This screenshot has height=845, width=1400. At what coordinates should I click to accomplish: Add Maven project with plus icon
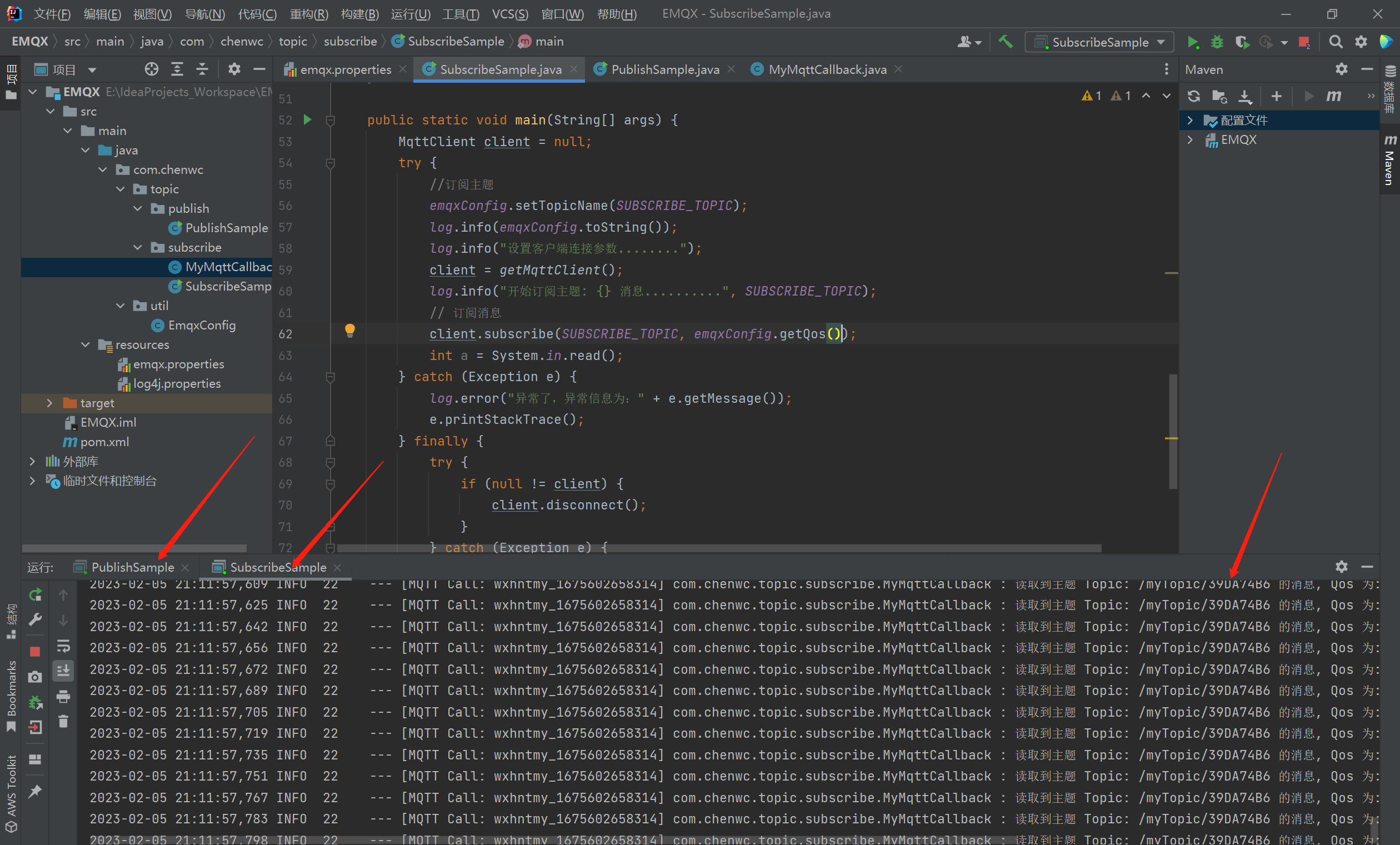(x=1276, y=96)
